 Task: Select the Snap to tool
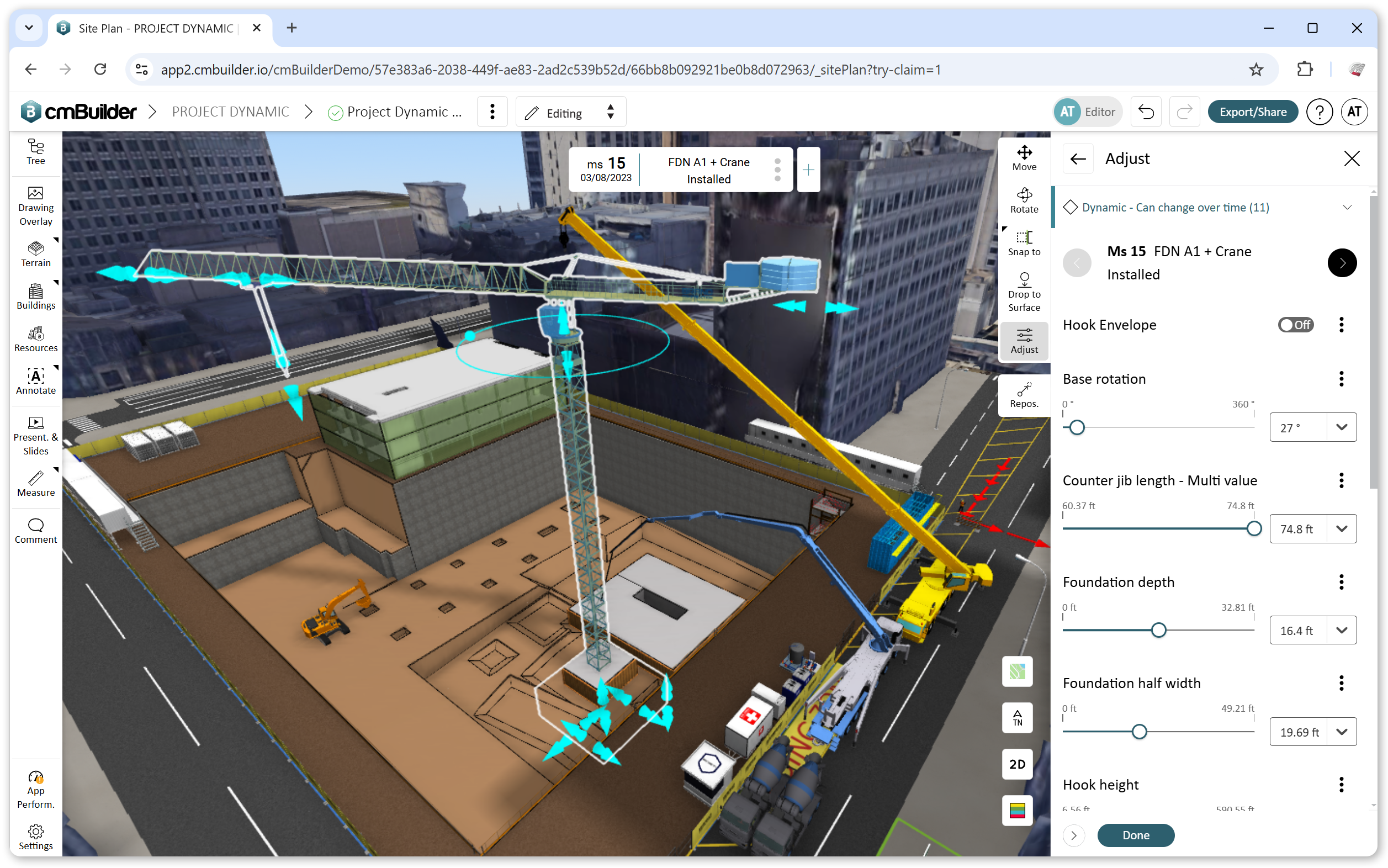(1024, 243)
